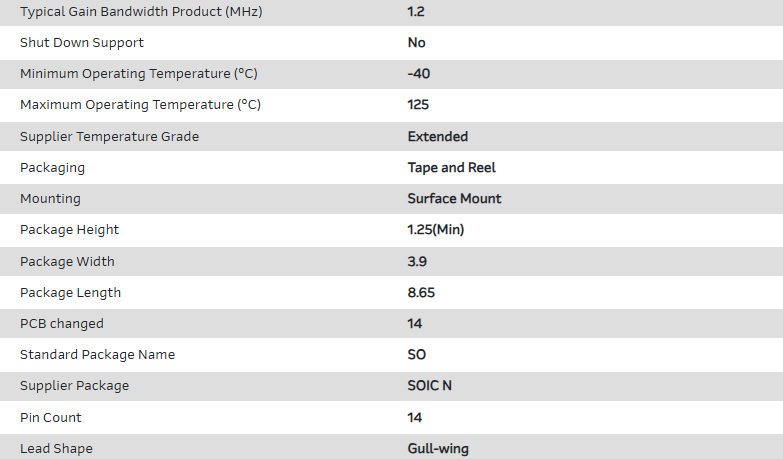This screenshot has height=459, width=783.
Task: Click the Supplier Temperature Grade label
Action: click(x=109, y=136)
